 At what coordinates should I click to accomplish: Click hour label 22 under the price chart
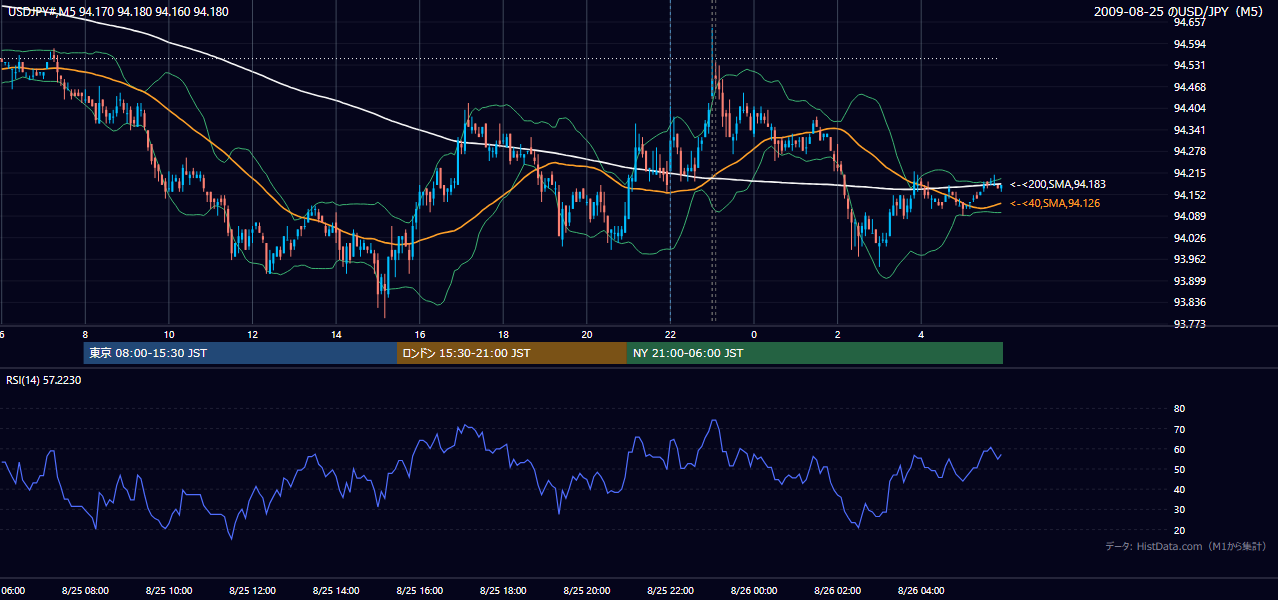coord(671,335)
